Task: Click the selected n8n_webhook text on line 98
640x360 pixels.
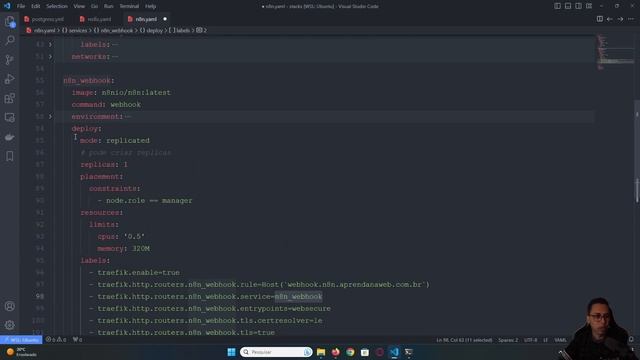Action: pyautogui.click(x=298, y=296)
